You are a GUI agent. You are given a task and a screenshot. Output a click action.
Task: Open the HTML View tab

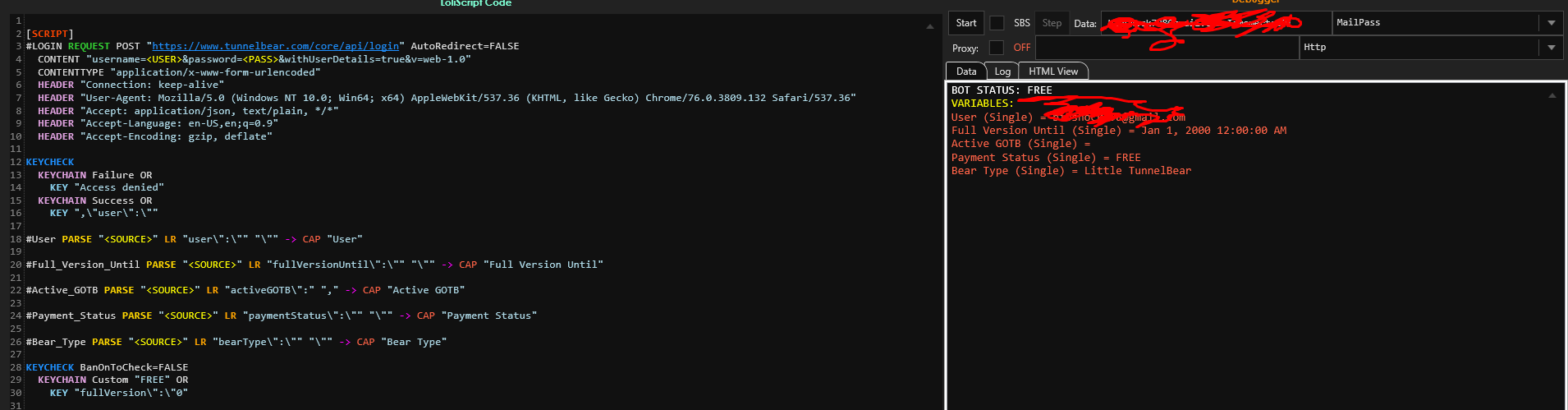tap(1053, 71)
